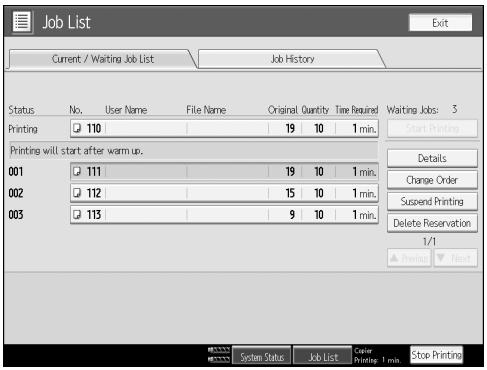487x370 pixels.
Task: Click Original count 15 of job 112
Action: point(290,193)
